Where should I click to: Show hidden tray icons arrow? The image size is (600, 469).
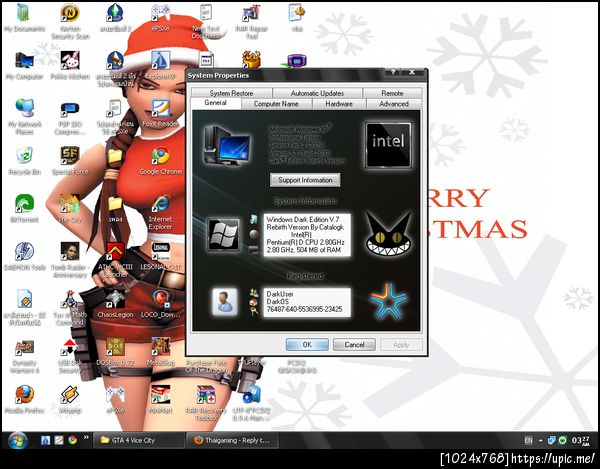pyautogui.click(x=540, y=441)
